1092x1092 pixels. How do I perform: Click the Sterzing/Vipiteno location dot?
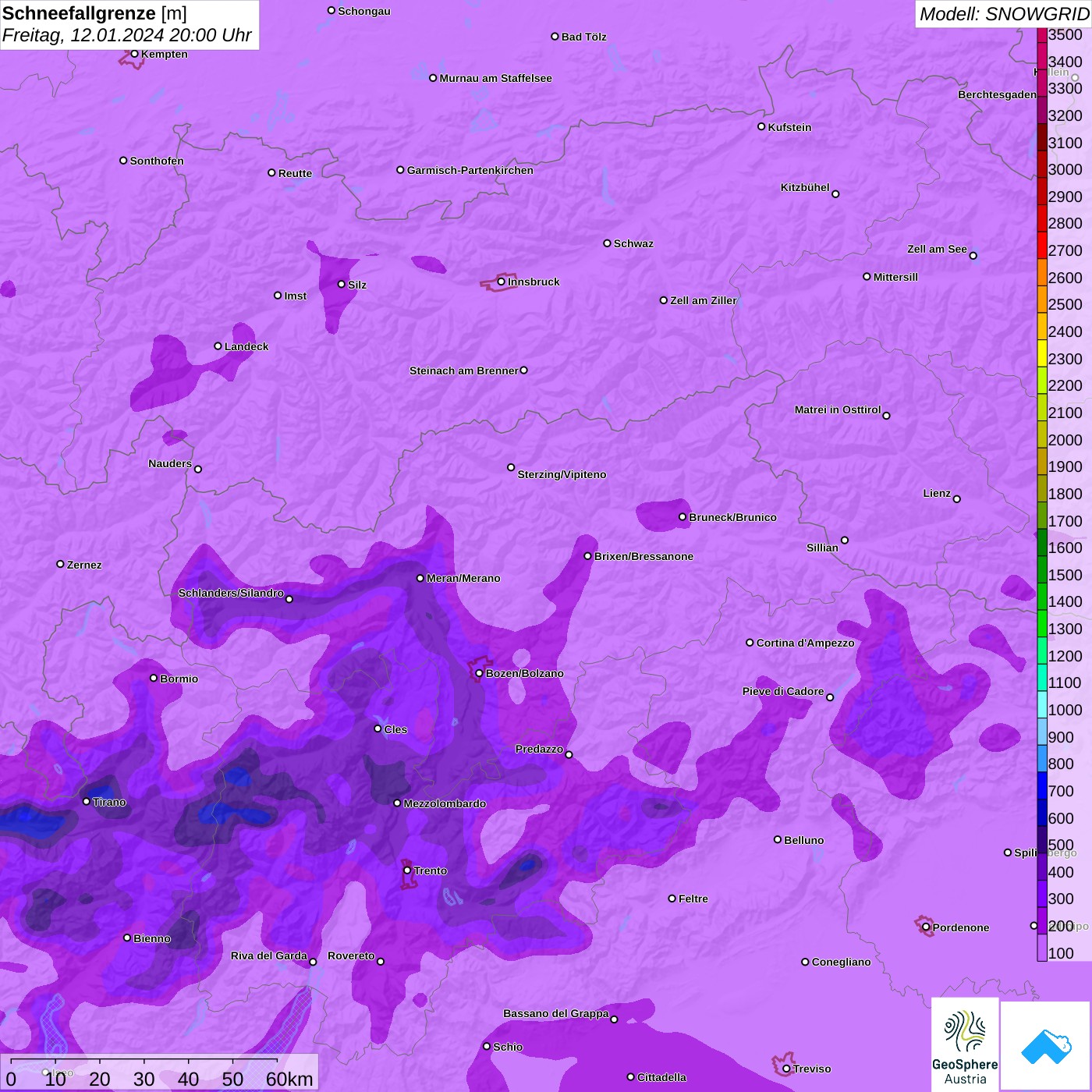[511, 467]
